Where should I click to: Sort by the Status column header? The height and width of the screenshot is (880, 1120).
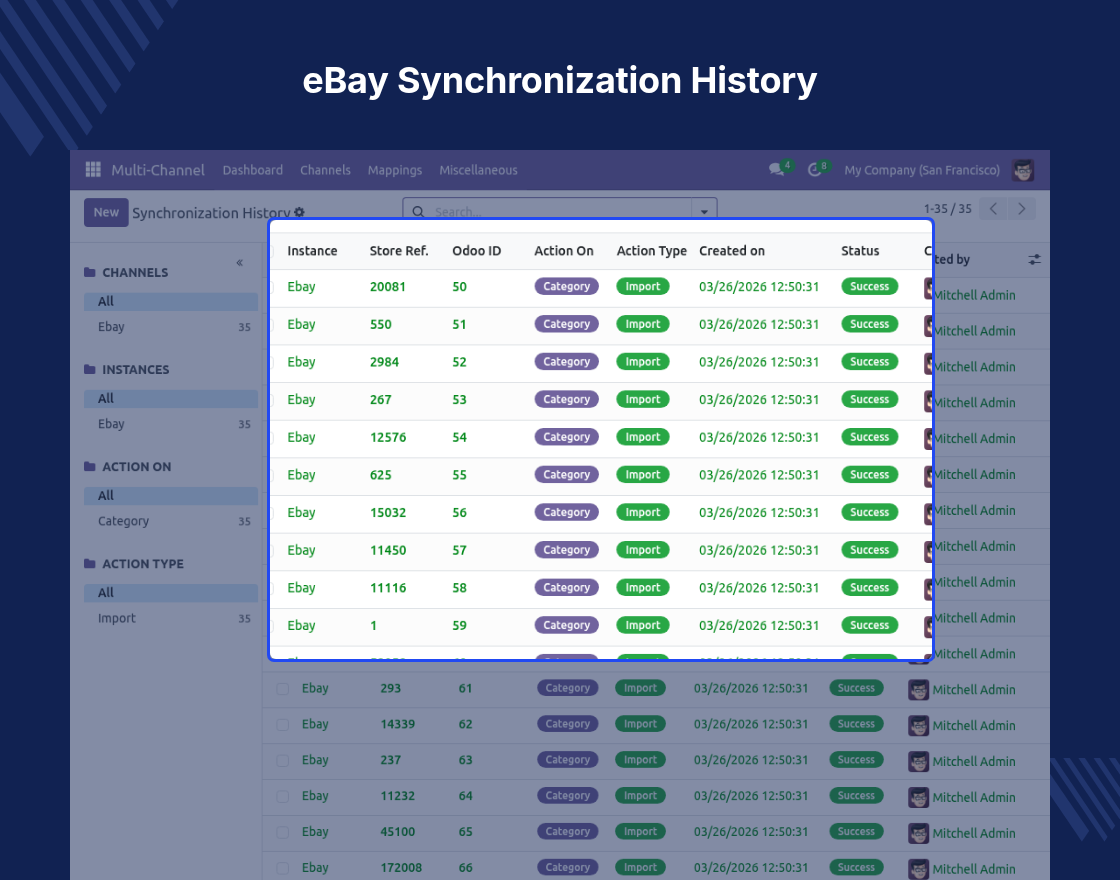(860, 251)
